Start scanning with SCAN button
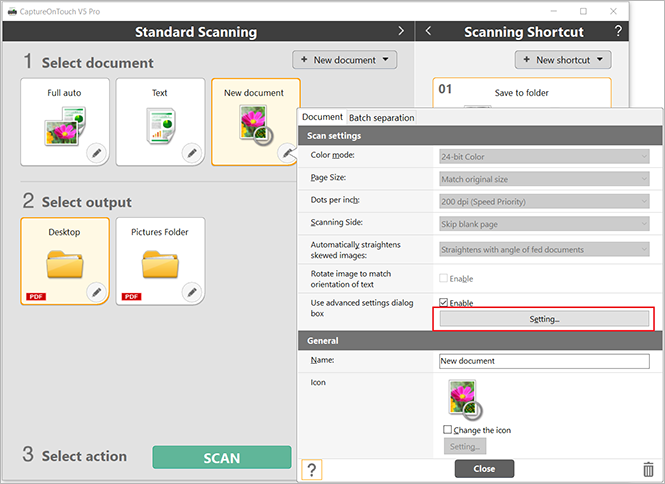Image resolution: width=665 pixels, height=484 pixels. (222, 458)
